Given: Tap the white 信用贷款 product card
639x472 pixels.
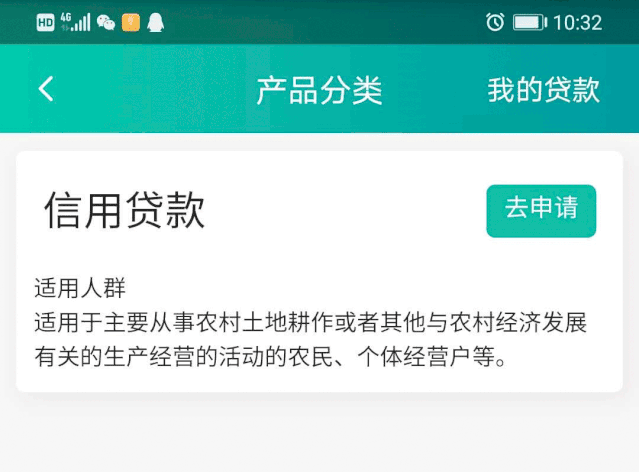Looking at the screenshot, I should [320, 271].
